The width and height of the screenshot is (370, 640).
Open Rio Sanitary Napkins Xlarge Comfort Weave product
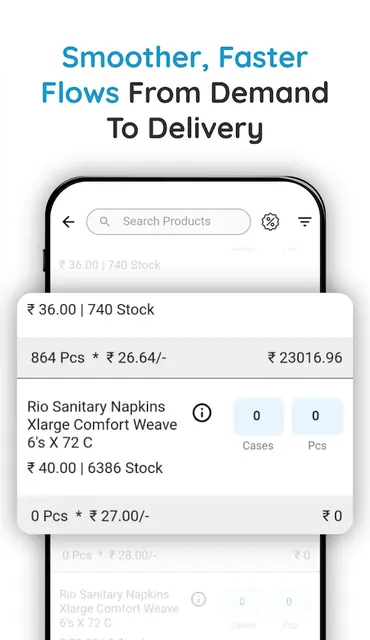coord(102,424)
